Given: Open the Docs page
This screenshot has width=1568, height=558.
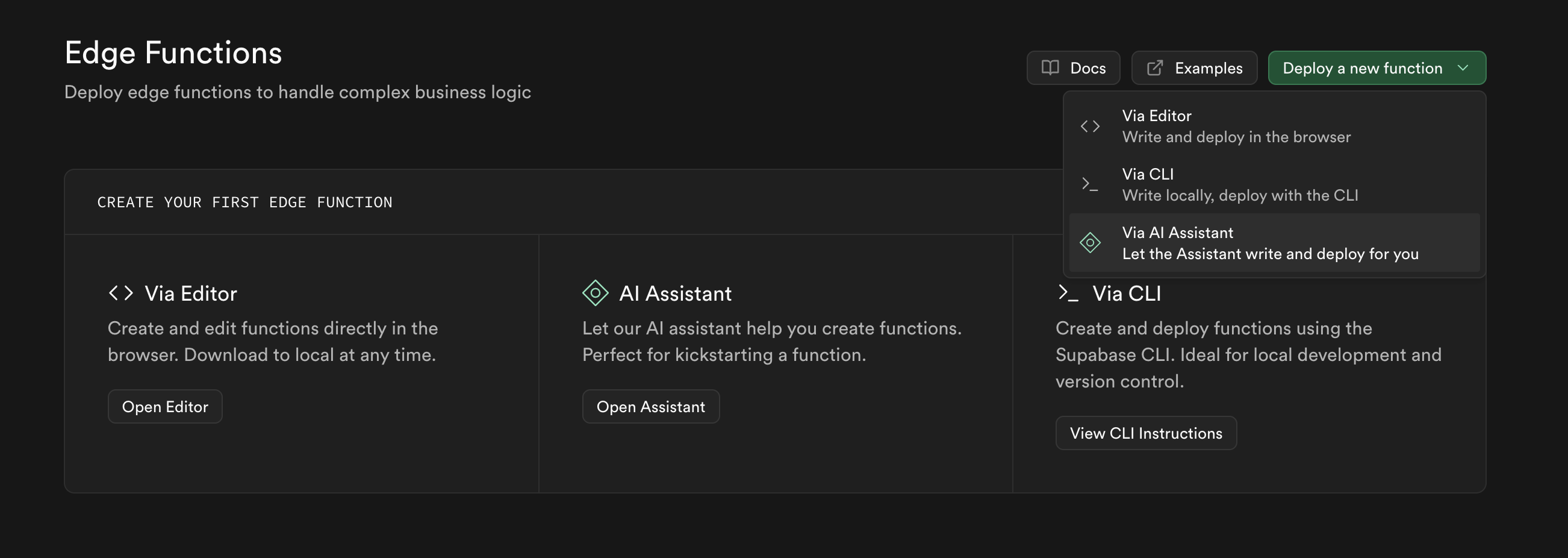Looking at the screenshot, I should click(1073, 67).
